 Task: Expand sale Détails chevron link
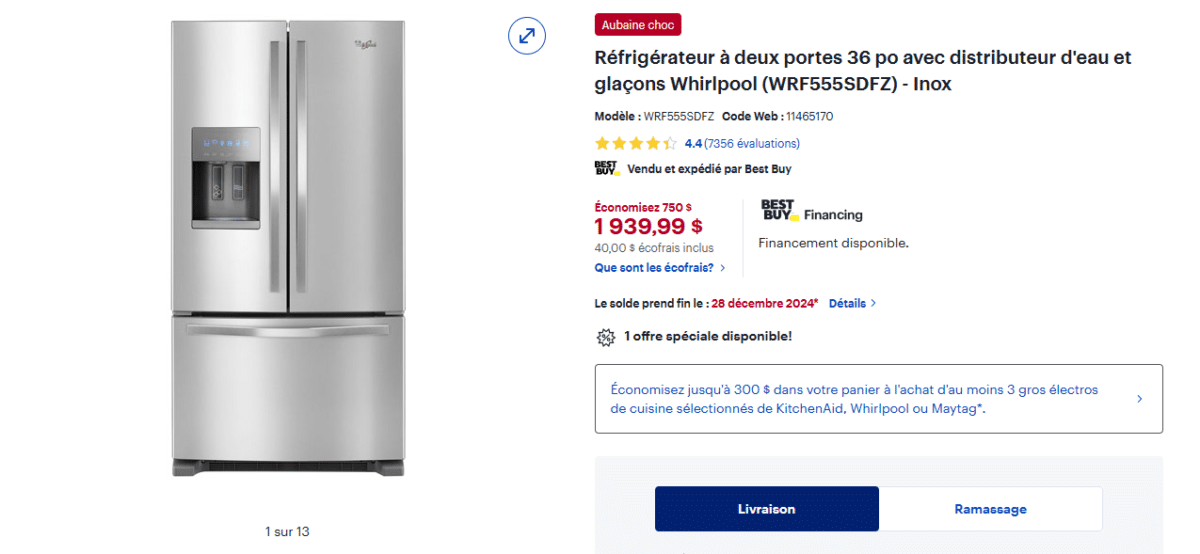[852, 303]
